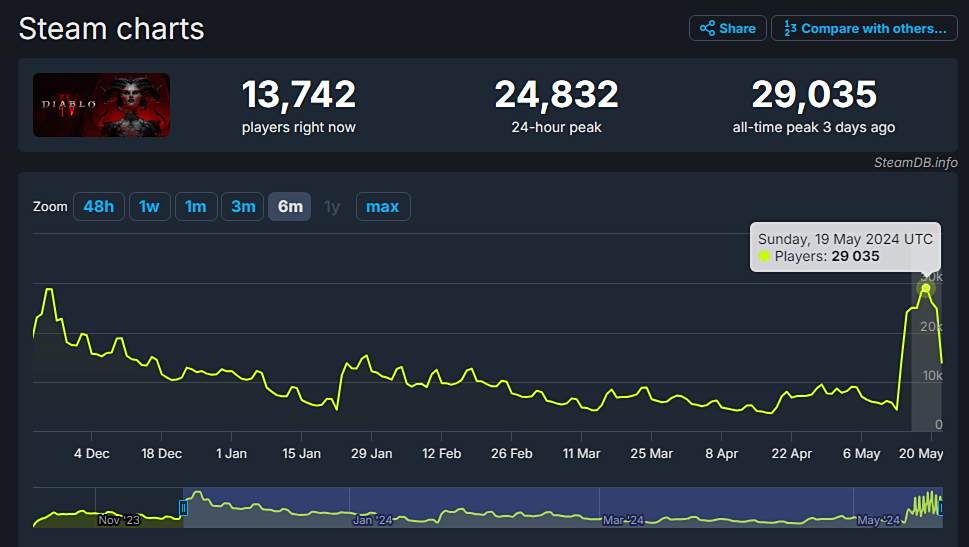Click the left navigator range handle
The height and width of the screenshot is (547, 969).
(183, 507)
